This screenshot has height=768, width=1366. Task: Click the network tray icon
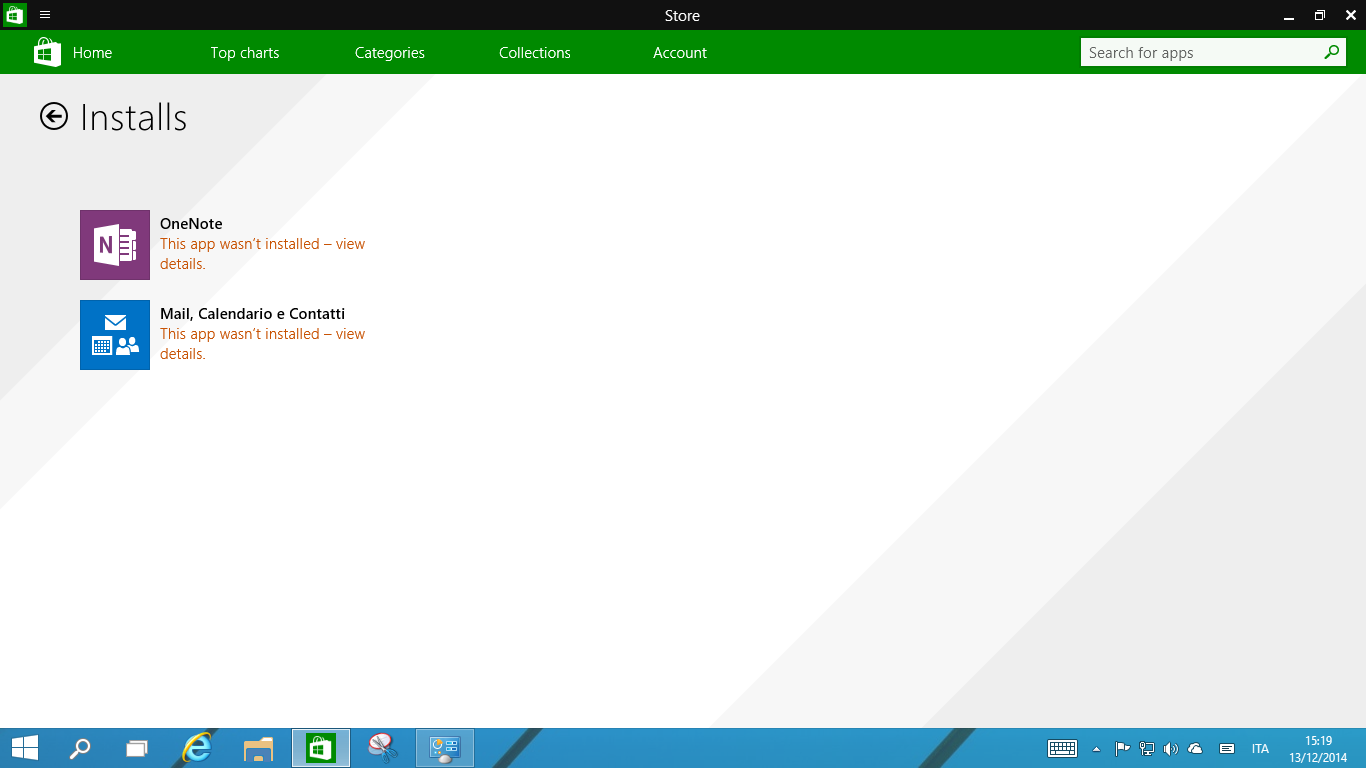coord(1147,748)
